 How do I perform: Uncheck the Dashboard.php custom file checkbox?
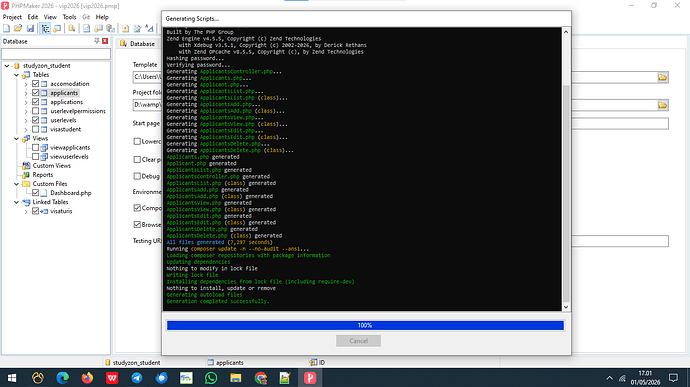pos(36,193)
